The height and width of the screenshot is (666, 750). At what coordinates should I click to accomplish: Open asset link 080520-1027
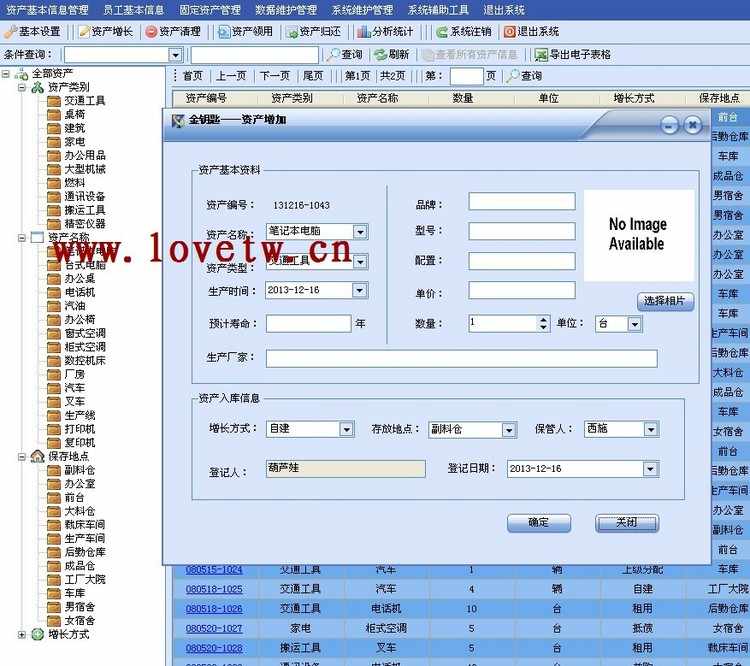[x=214, y=629]
